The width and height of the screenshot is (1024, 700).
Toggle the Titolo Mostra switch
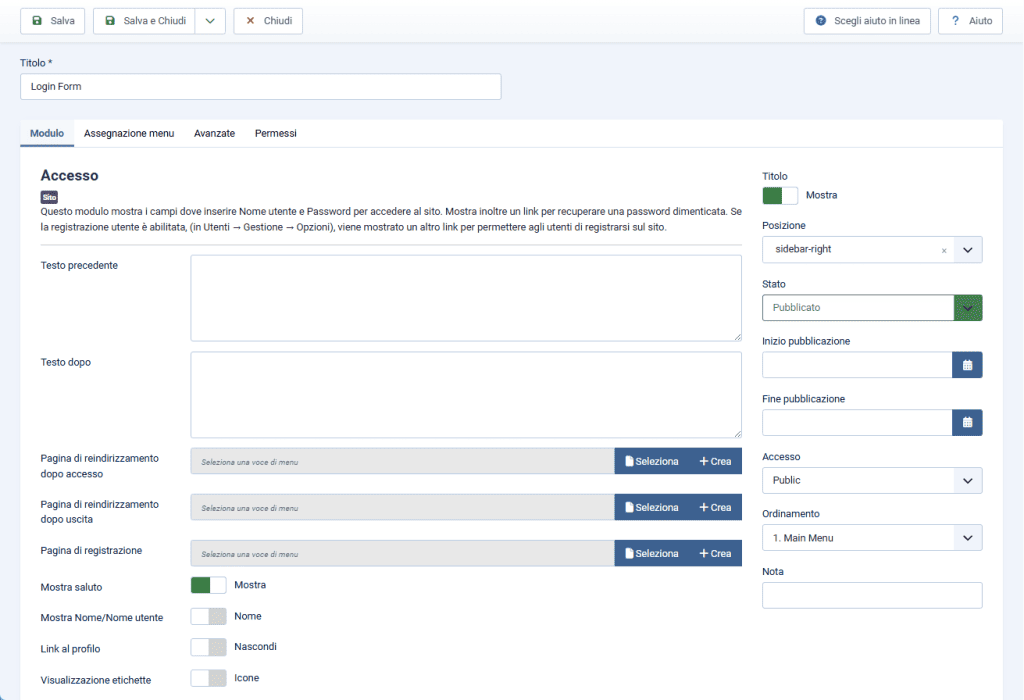click(x=780, y=195)
